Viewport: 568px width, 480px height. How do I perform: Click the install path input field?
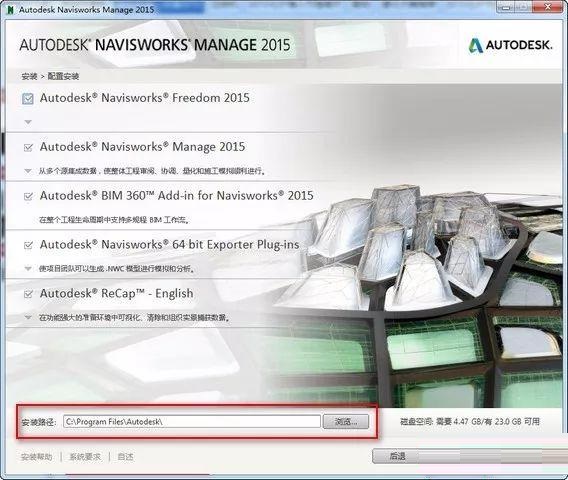click(192, 422)
